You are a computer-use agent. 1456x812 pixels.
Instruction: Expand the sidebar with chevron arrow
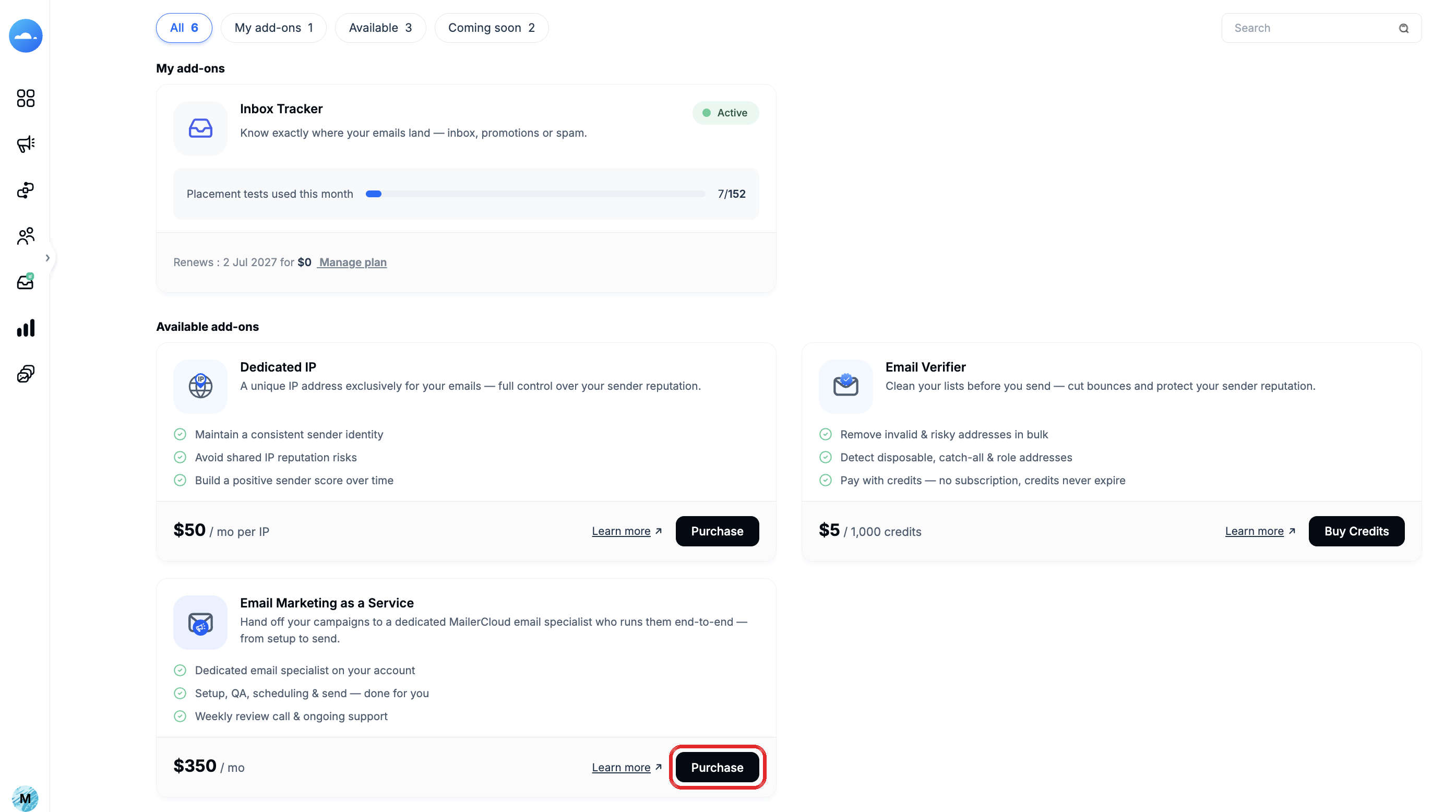pos(47,258)
